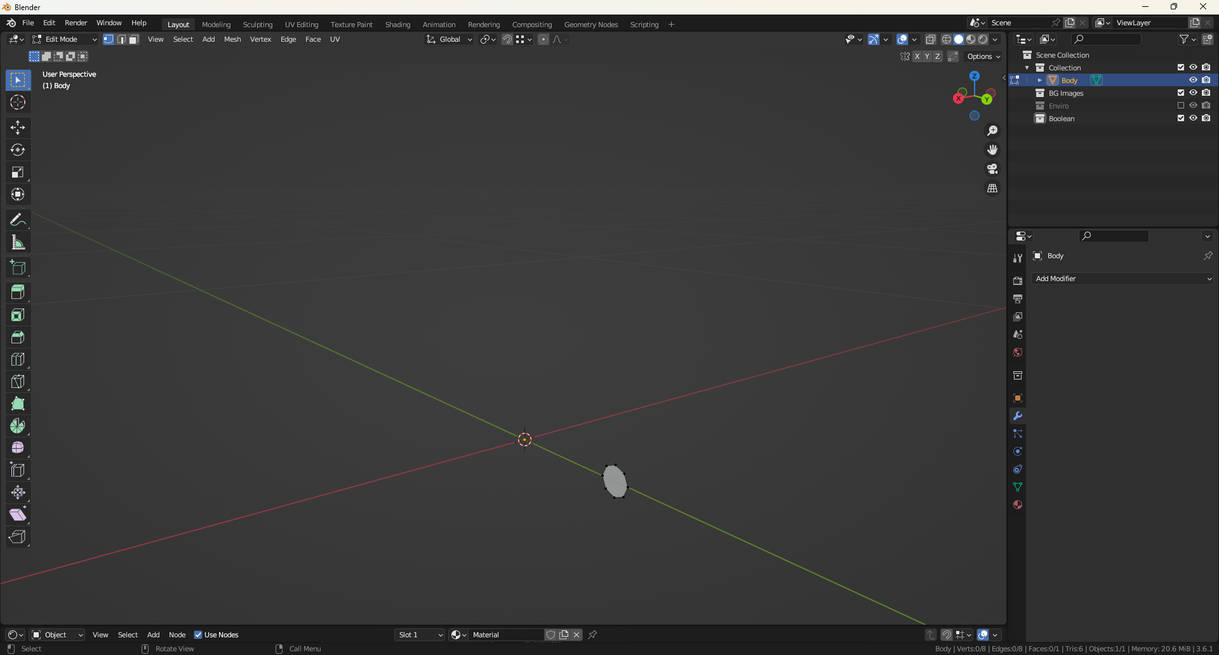Open the outliner filter dropdown
The image size is (1219, 655).
click(x=1187, y=39)
